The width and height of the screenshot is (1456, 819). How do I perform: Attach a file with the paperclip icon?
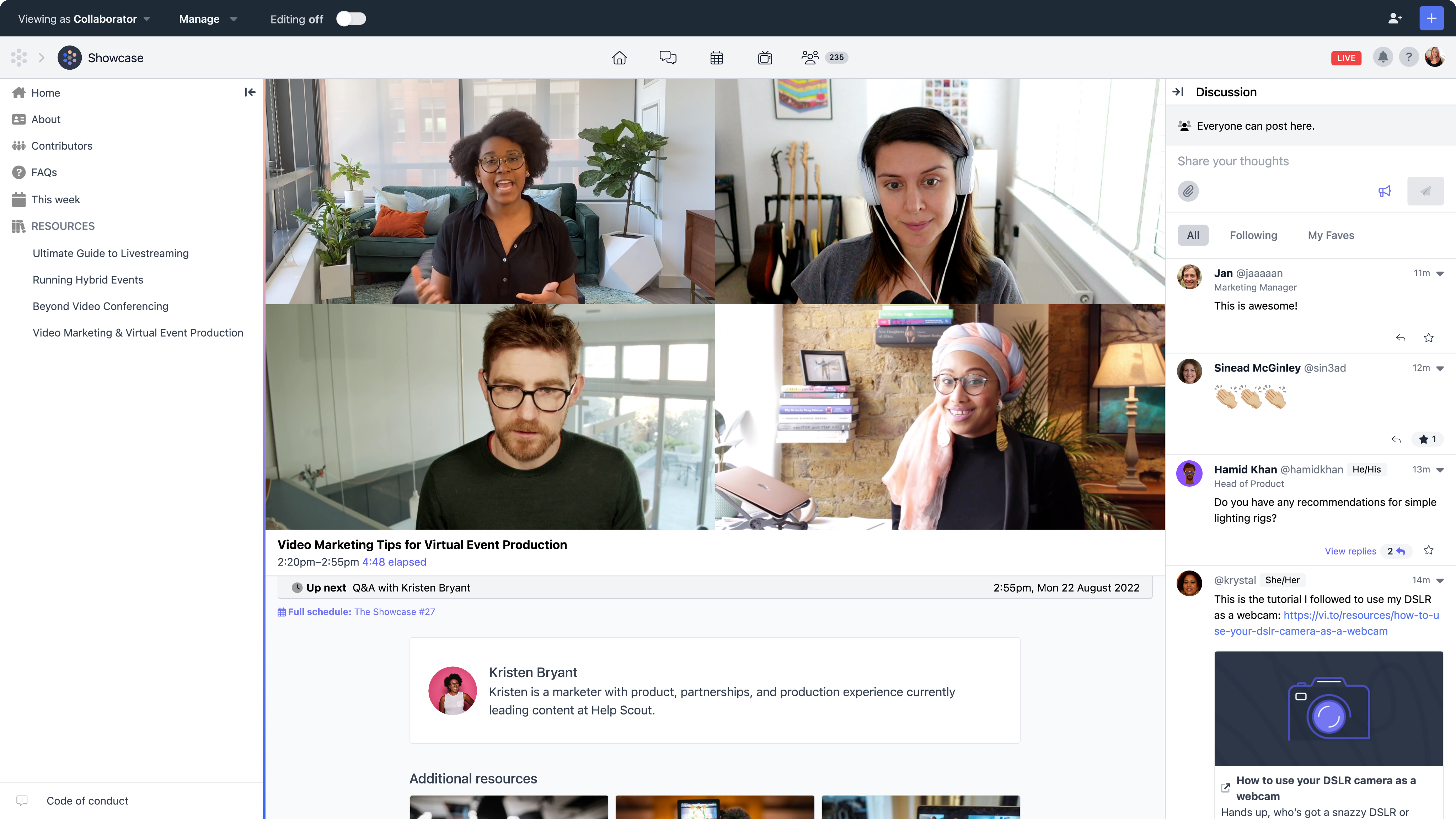1188,191
